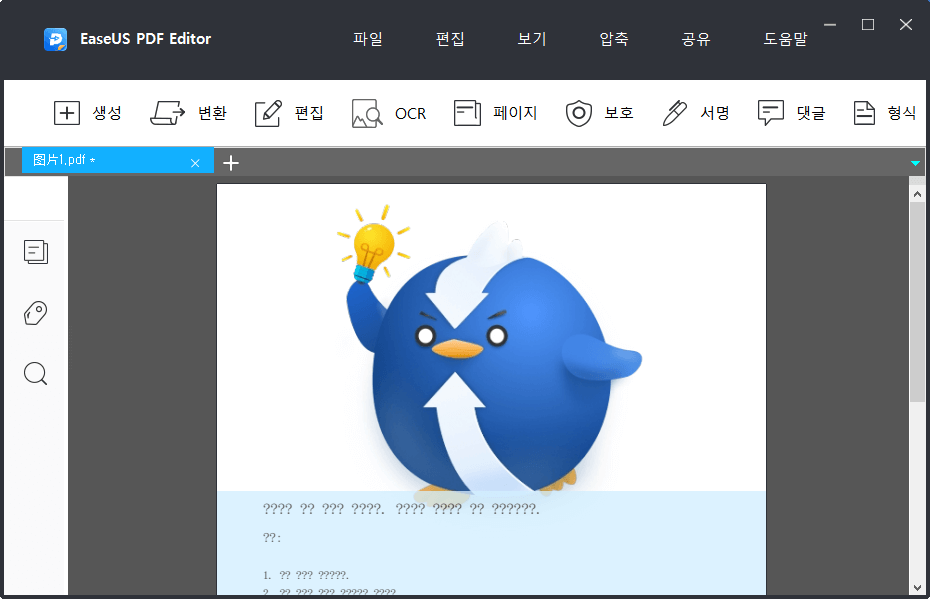Image resolution: width=930 pixels, height=599 pixels.
Task: Expand the tab list dropdown arrow
Action: [x=914, y=162]
